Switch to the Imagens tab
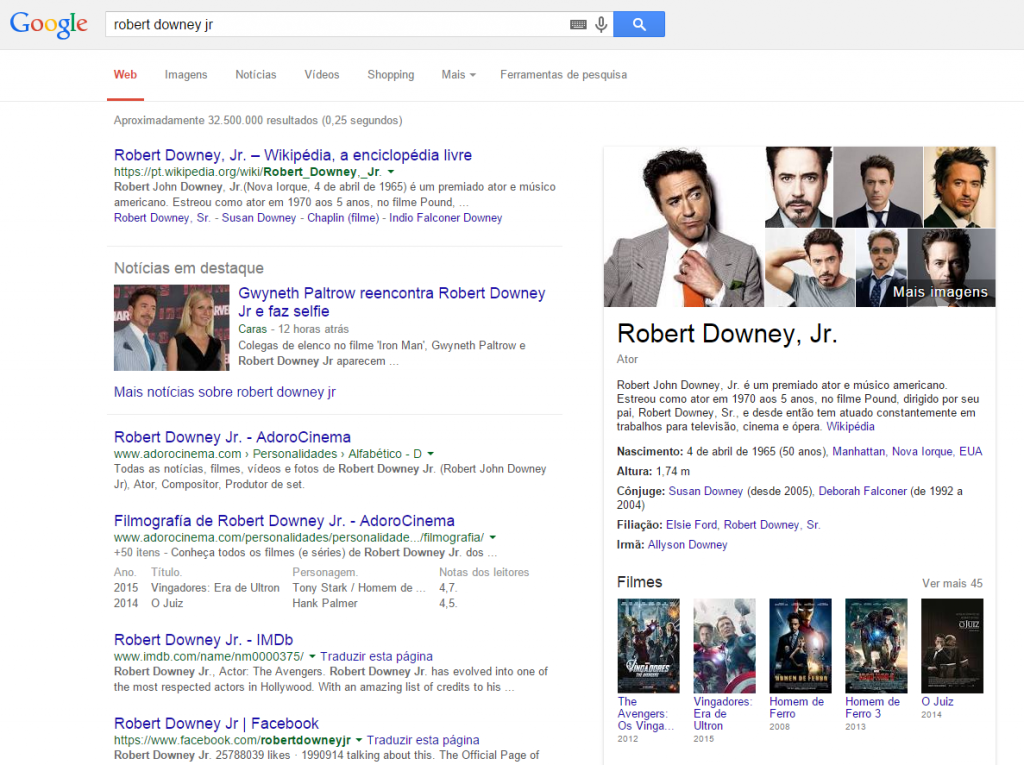1024x765 pixels. pyautogui.click(x=186, y=75)
